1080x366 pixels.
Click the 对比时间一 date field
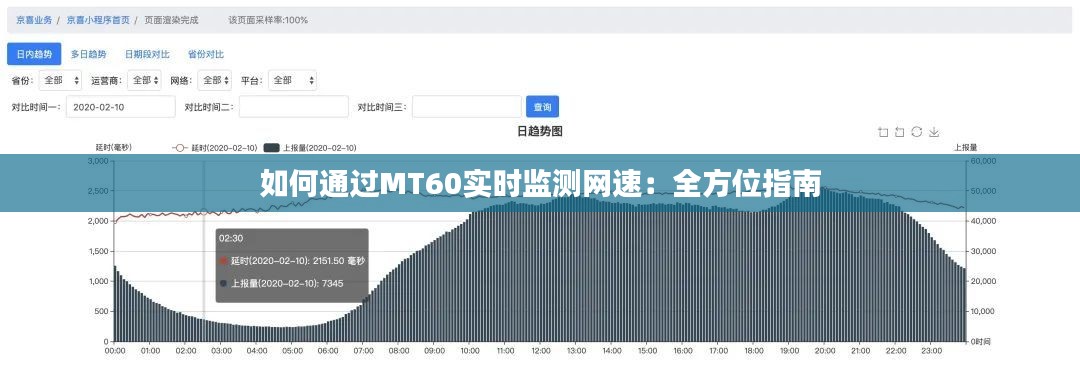[121, 107]
